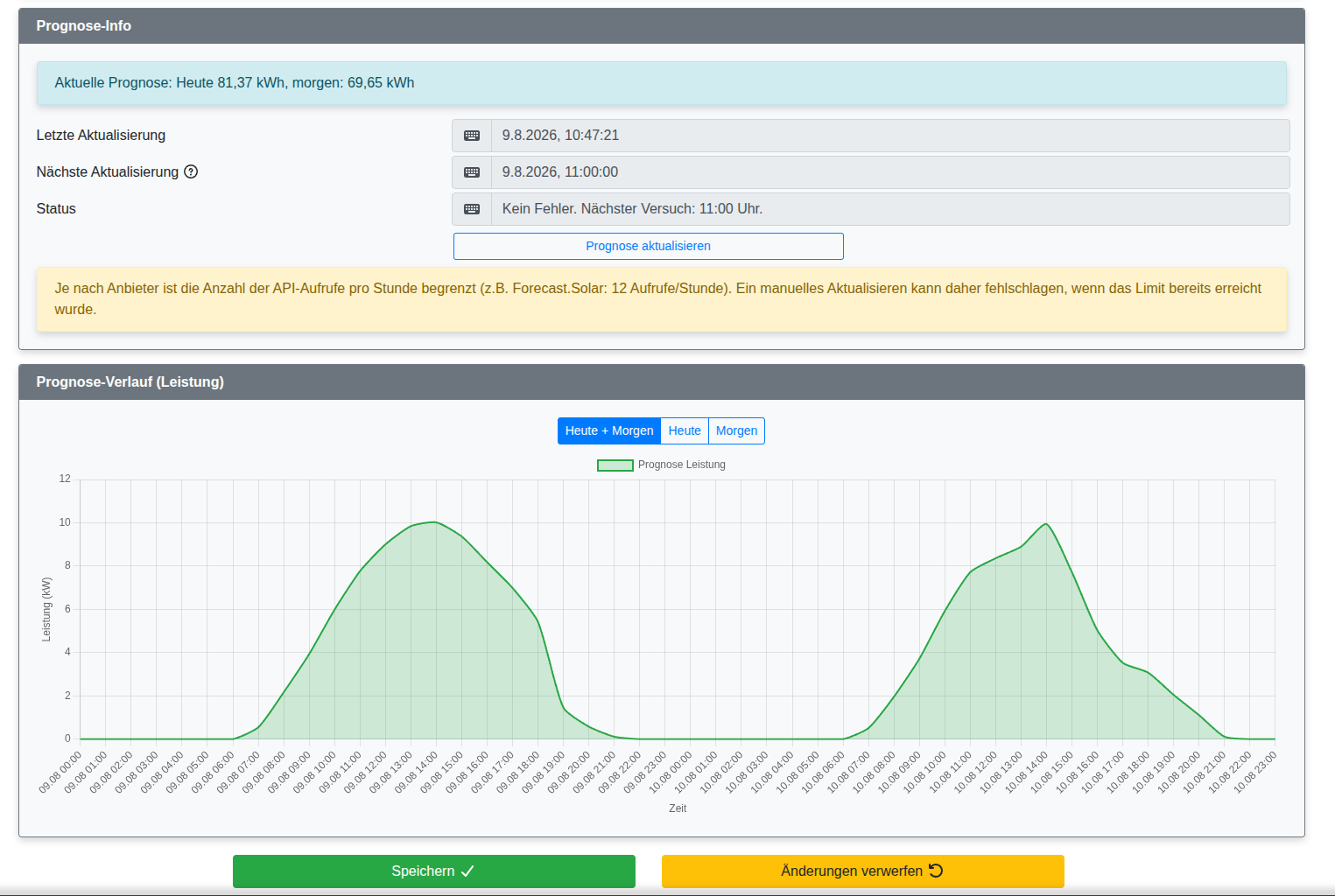The image size is (1335, 896).
Task: Click Prognose-Info panel header
Action: [x=662, y=26]
